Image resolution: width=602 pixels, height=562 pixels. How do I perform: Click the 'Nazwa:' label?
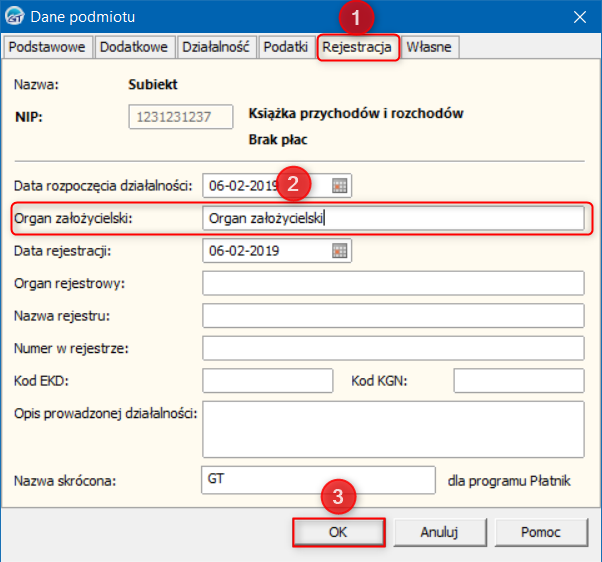click(x=36, y=84)
